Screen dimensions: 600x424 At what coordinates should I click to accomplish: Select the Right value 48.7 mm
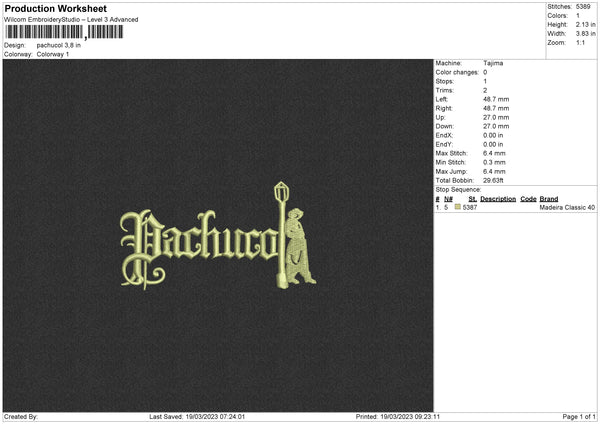point(496,108)
